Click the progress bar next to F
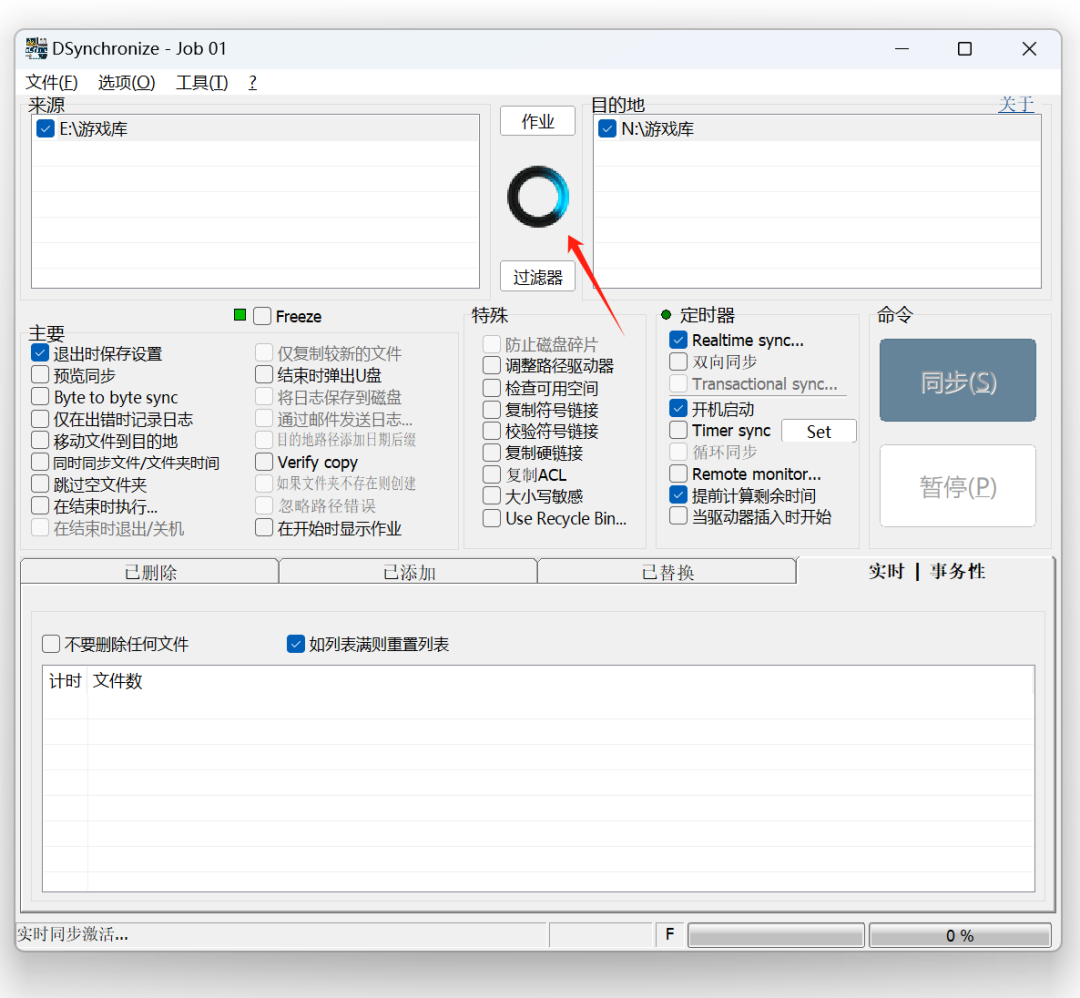The image size is (1080, 998). pos(776,935)
